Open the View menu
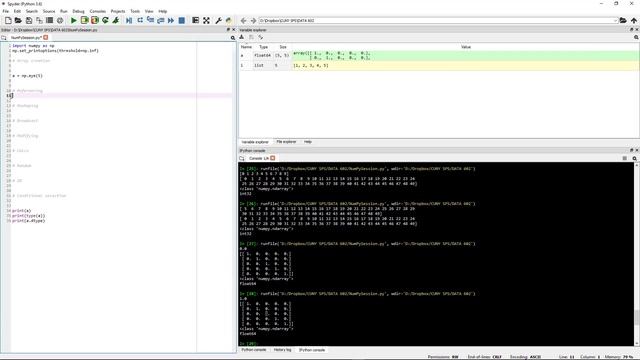The height and width of the screenshot is (360, 640). click(x=149, y=11)
